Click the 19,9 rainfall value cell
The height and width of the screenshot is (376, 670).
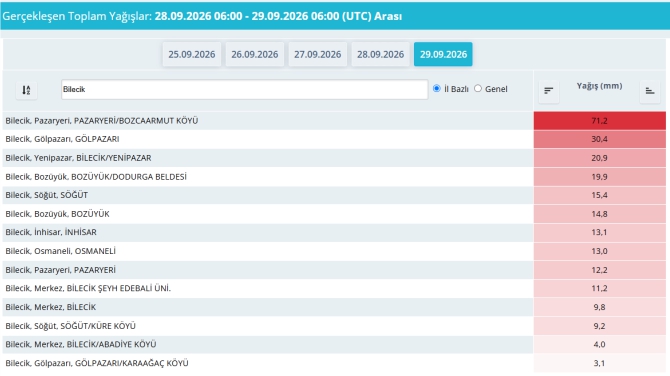pyautogui.click(x=599, y=176)
